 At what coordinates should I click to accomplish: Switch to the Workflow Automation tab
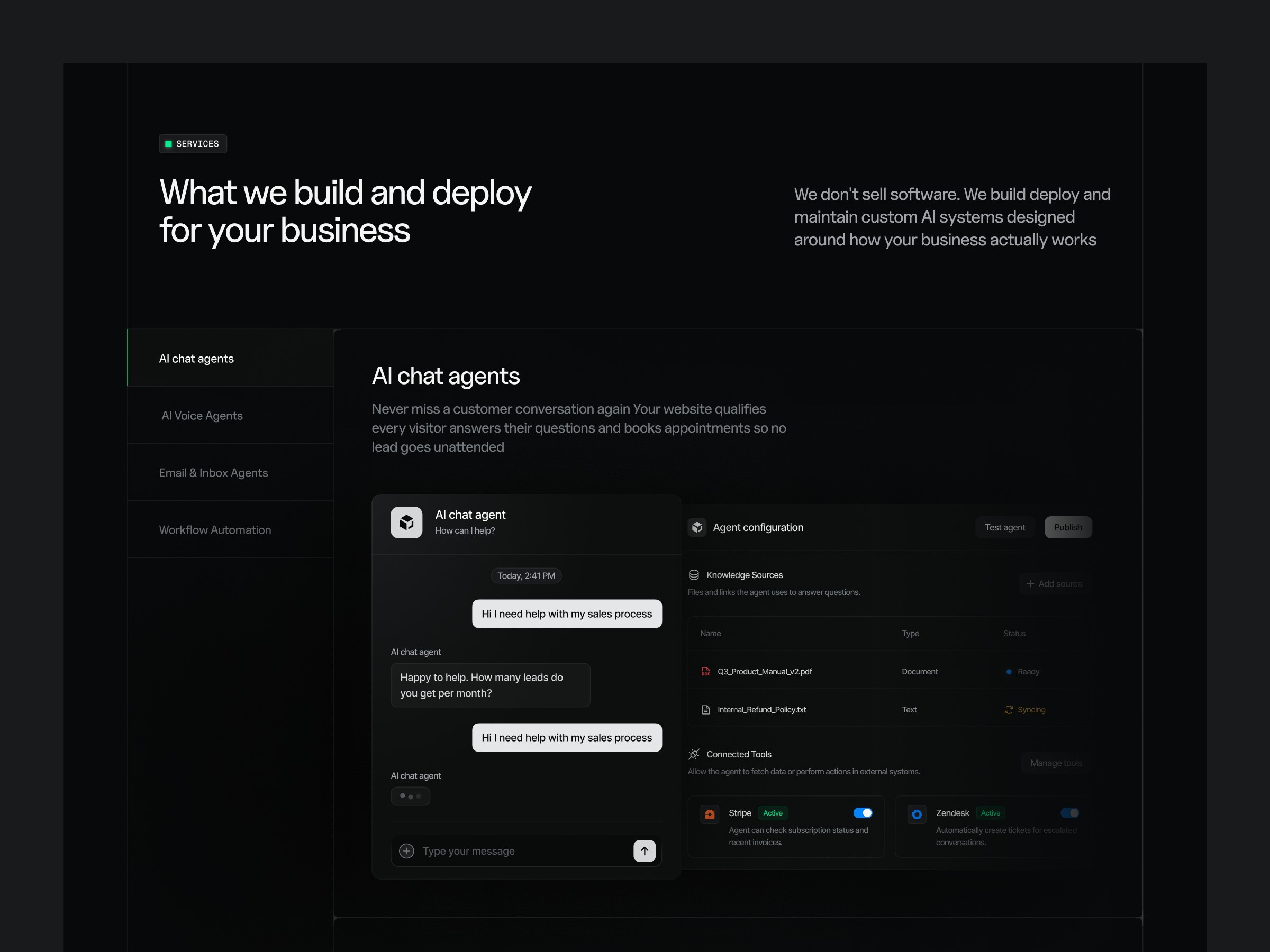click(x=215, y=529)
